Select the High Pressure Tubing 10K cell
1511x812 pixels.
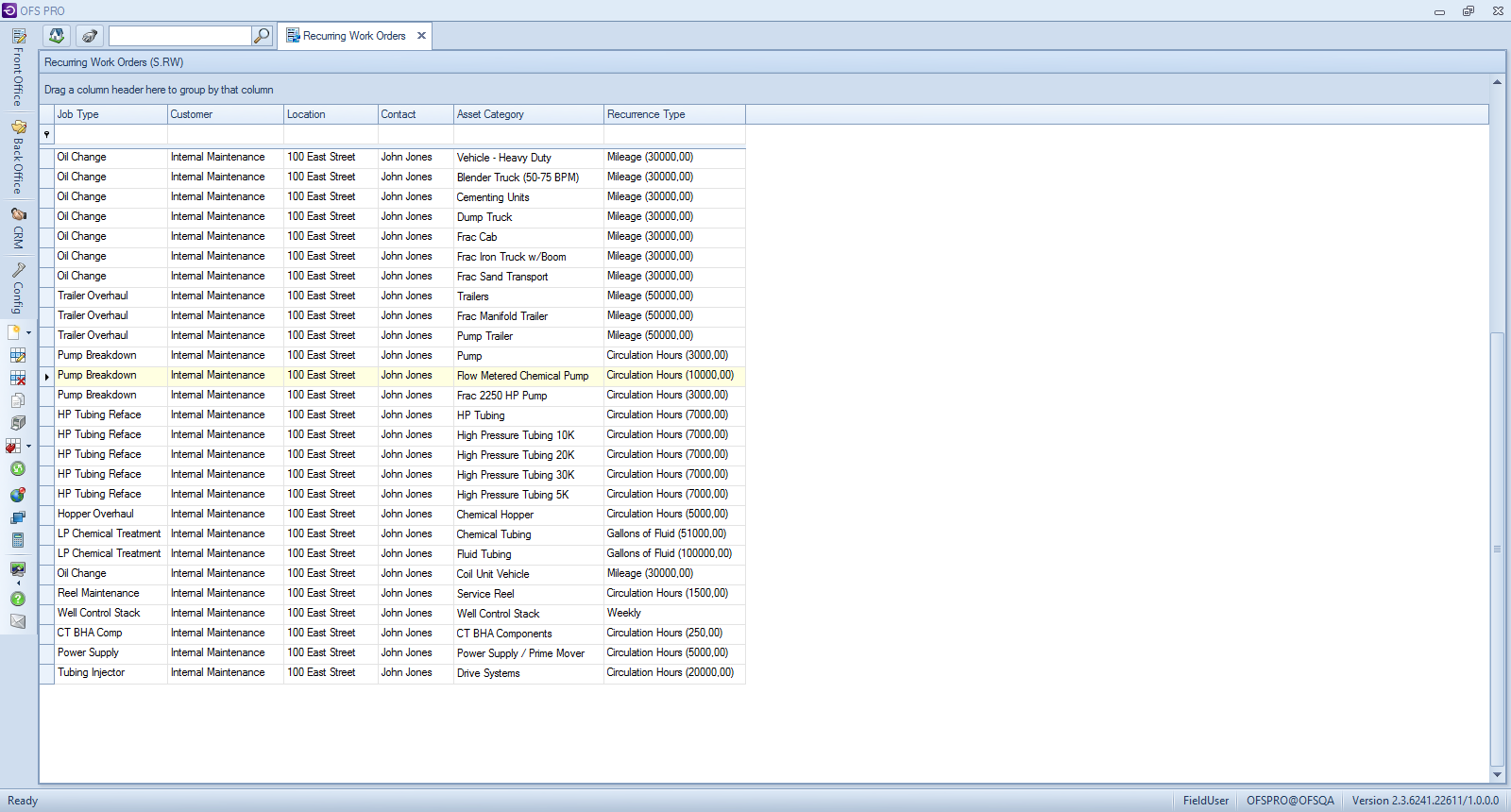529,435
